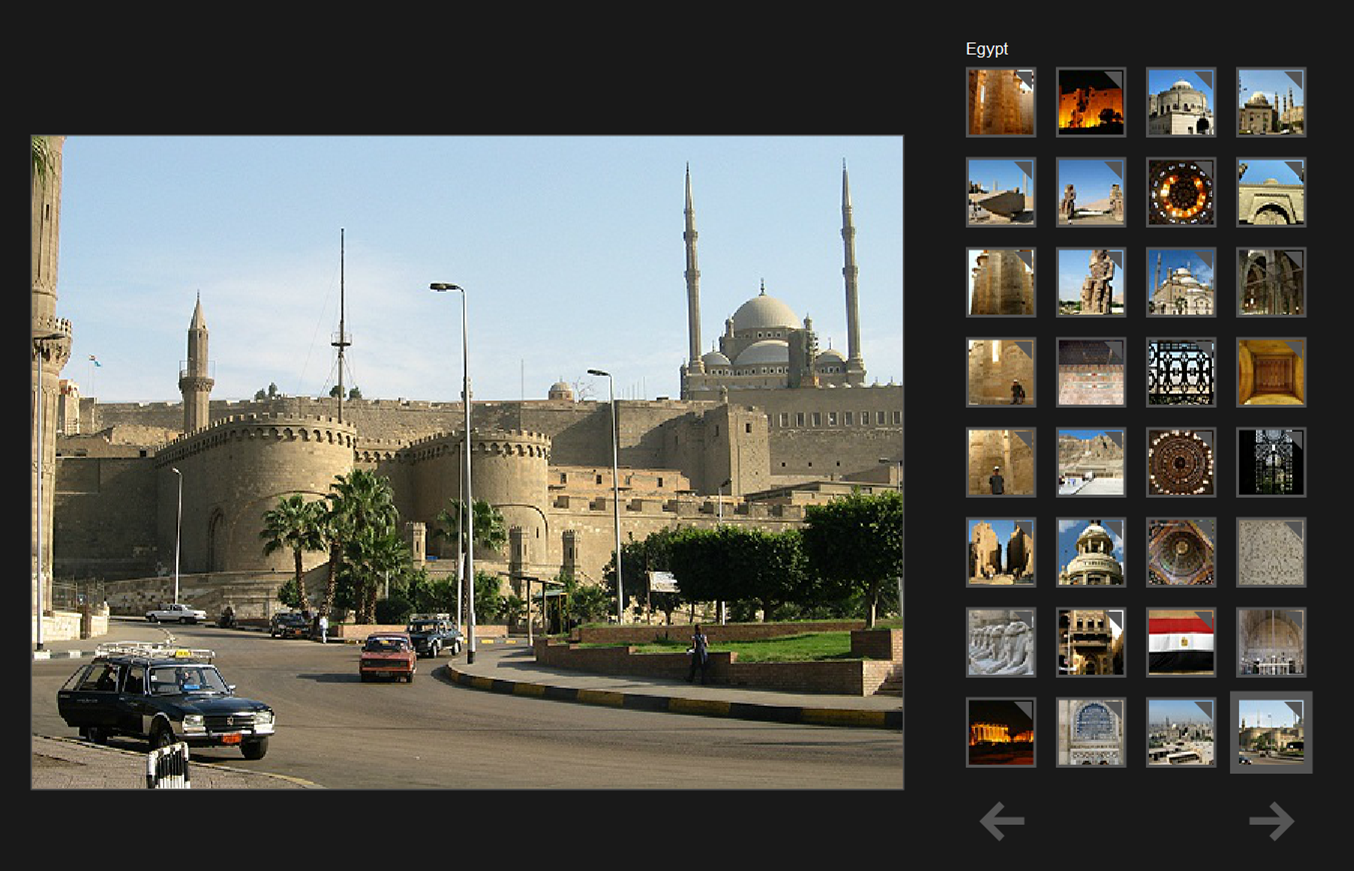
Task: Go to the previous page with left arrow
Action: tap(1001, 821)
